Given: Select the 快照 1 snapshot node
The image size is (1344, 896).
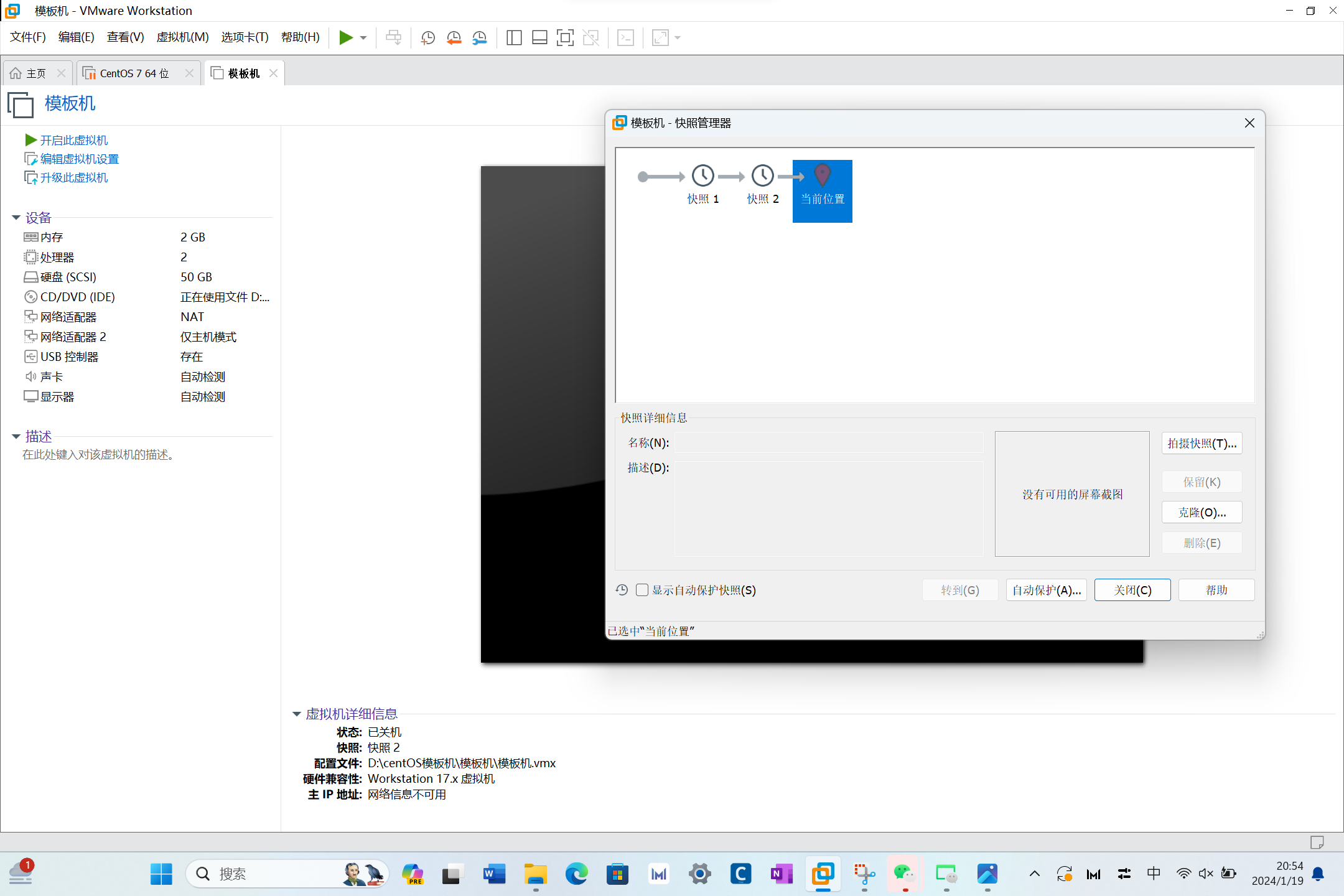Looking at the screenshot, I should coord(703,184).
